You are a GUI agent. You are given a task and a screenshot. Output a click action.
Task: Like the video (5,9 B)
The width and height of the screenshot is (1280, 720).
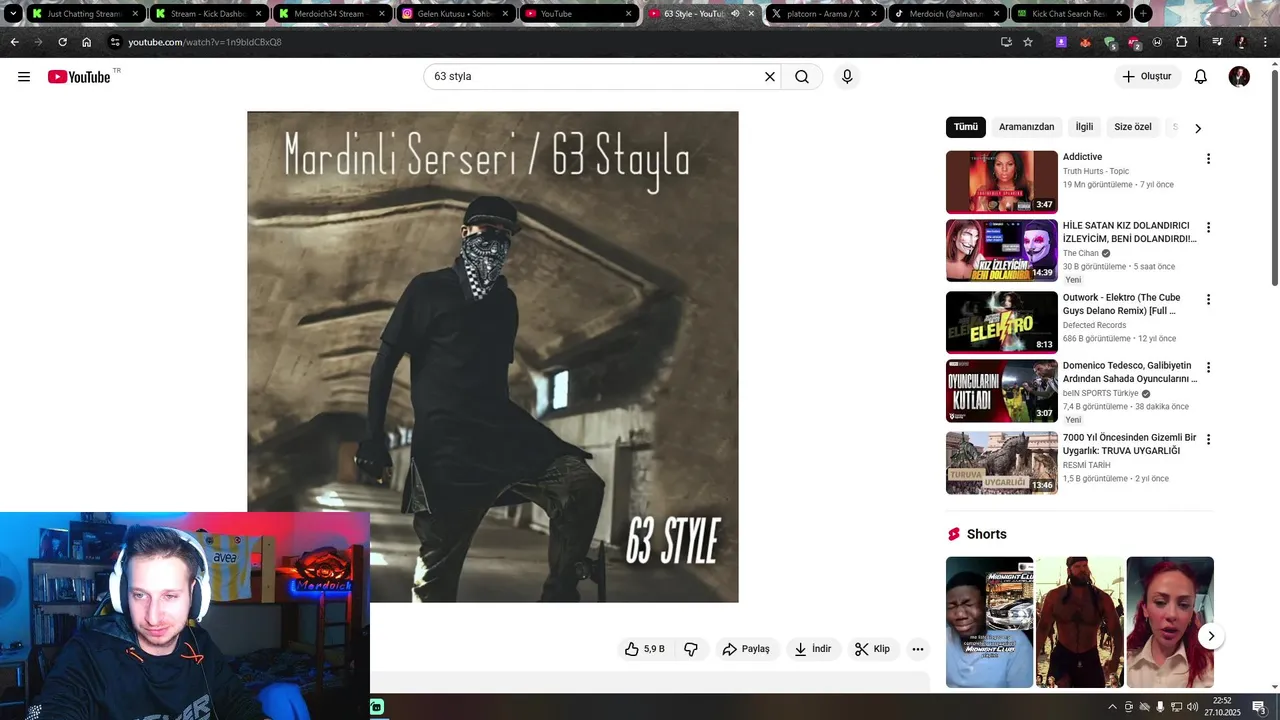(x=644, y=649)
